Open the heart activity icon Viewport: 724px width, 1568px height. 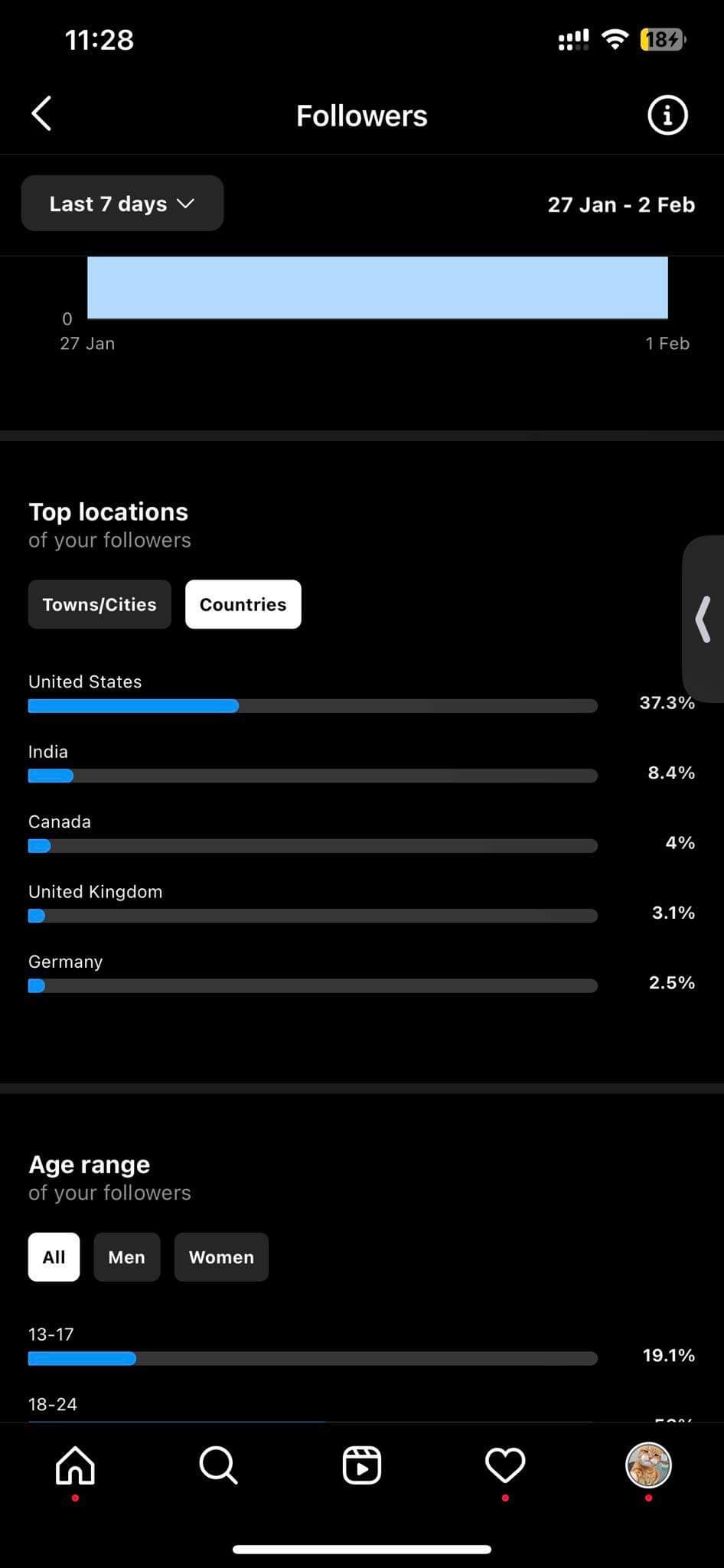505,1465
